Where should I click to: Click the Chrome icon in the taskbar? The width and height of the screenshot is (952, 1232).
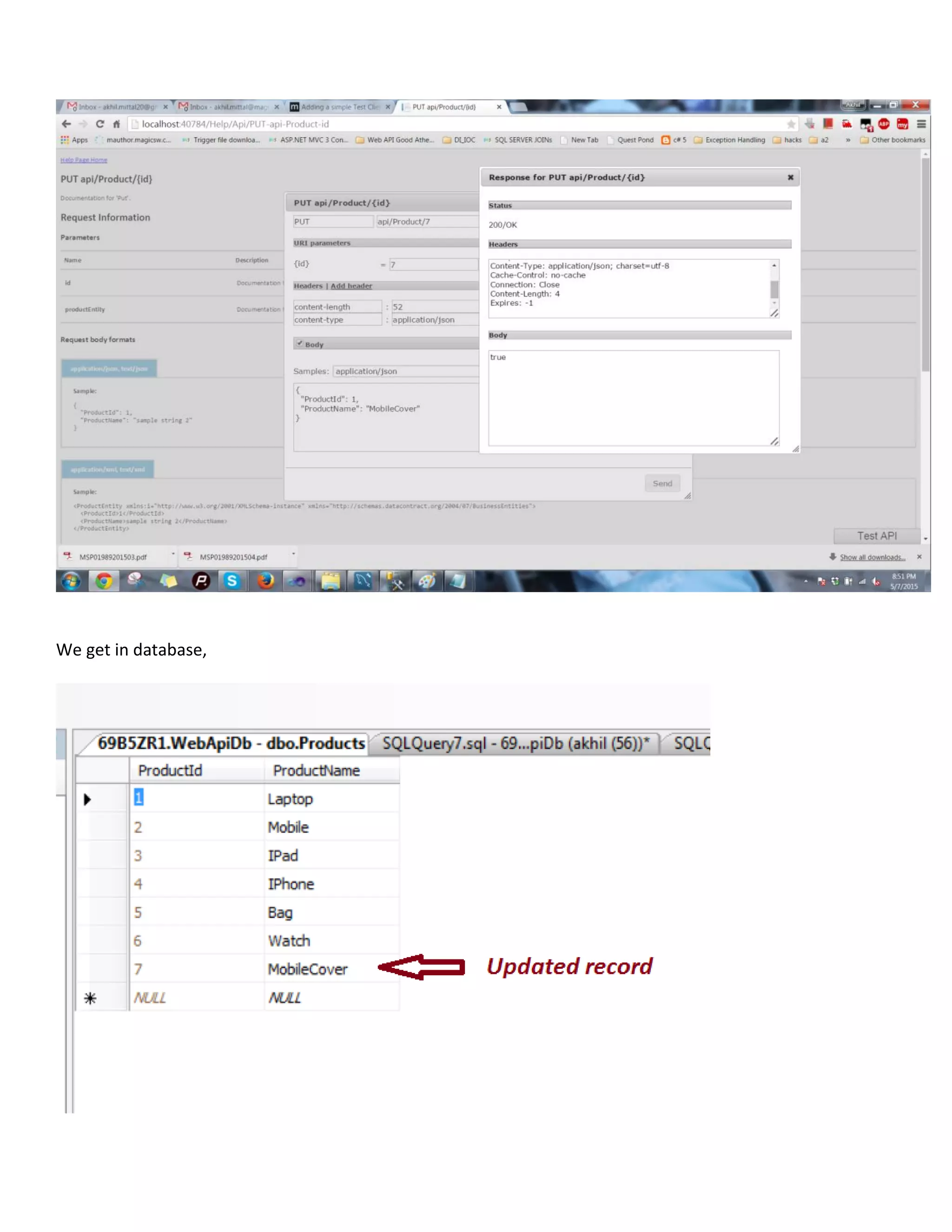click(x=104, y=581)
